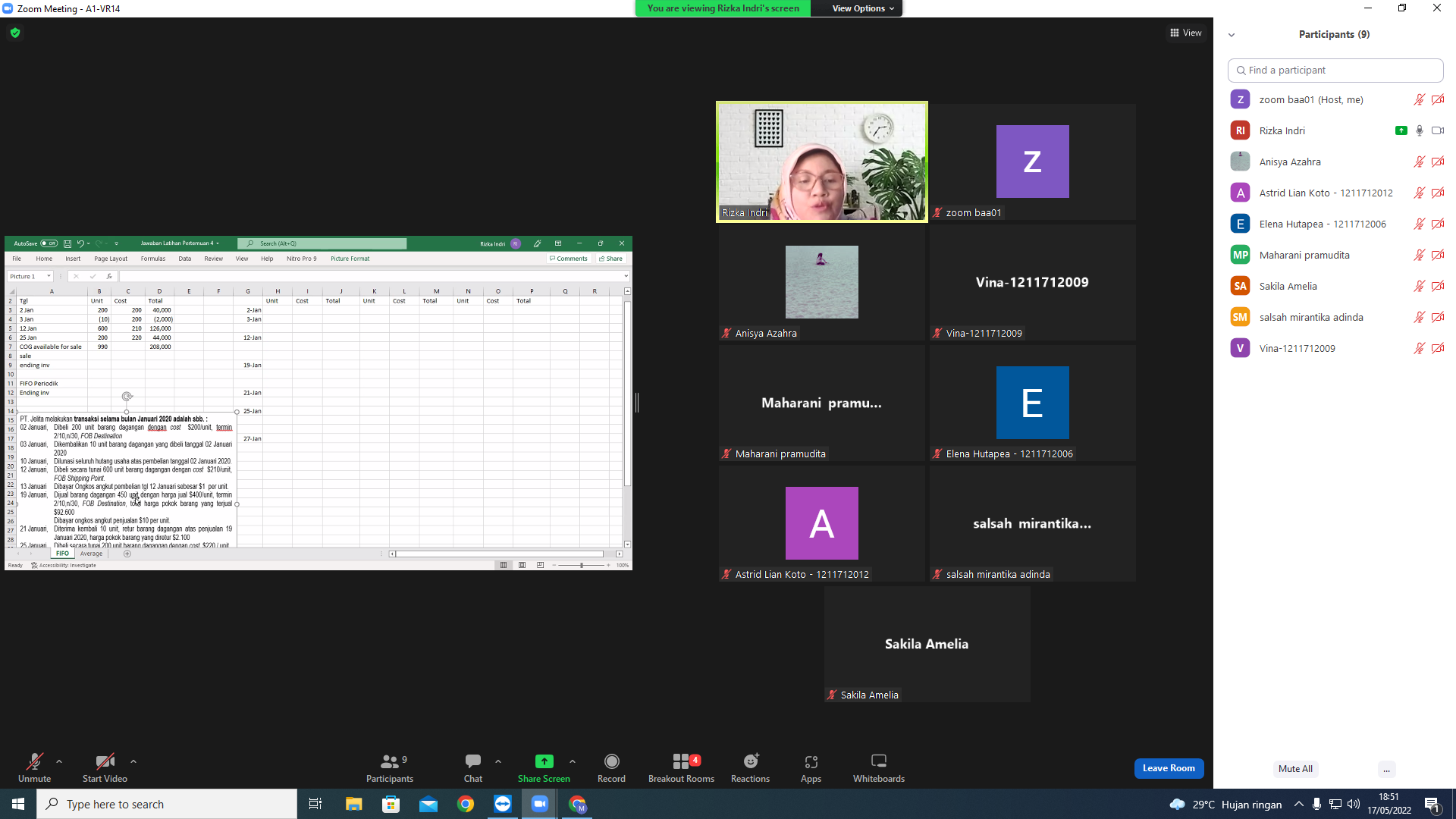
Task: Expand sharing options arrow beside Share Screen
Action: tap(573, 761)
